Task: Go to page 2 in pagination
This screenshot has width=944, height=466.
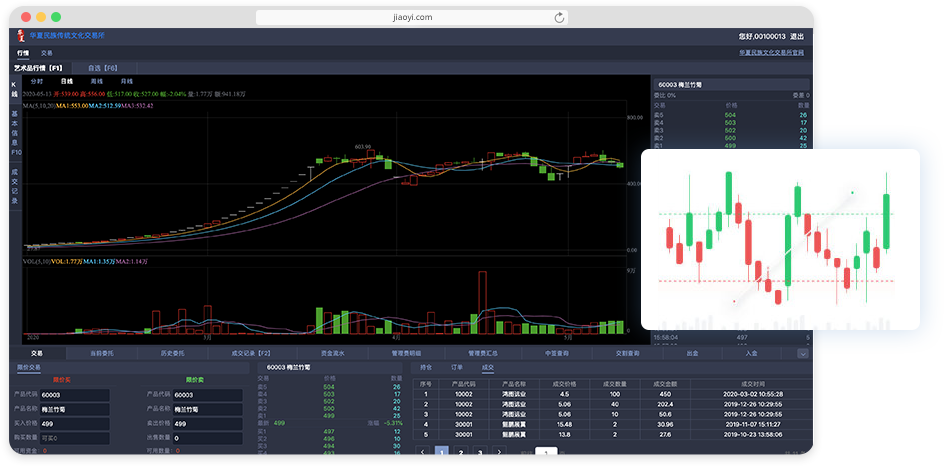Action: tap(460, 453)
